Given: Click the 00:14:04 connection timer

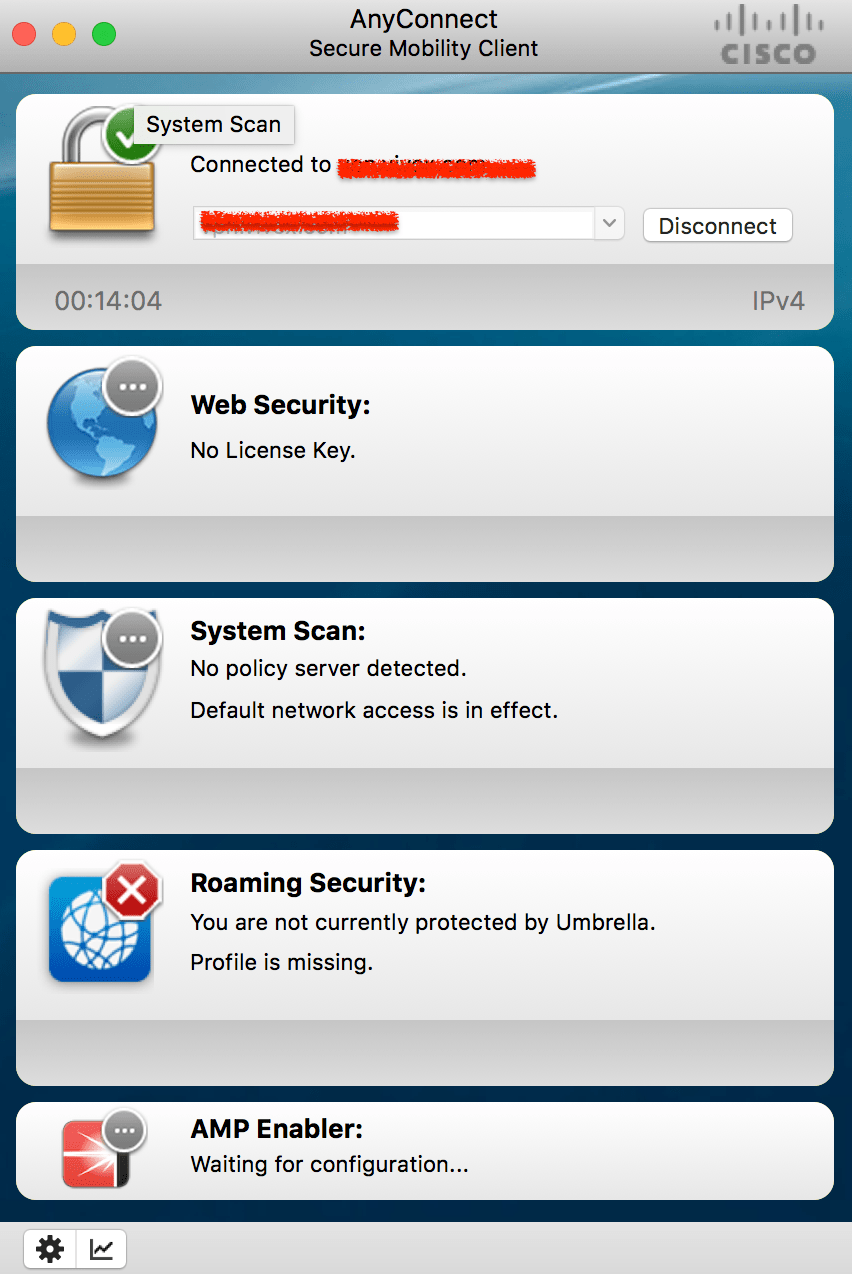Looking at the screenshot, I should pos(107,300).
